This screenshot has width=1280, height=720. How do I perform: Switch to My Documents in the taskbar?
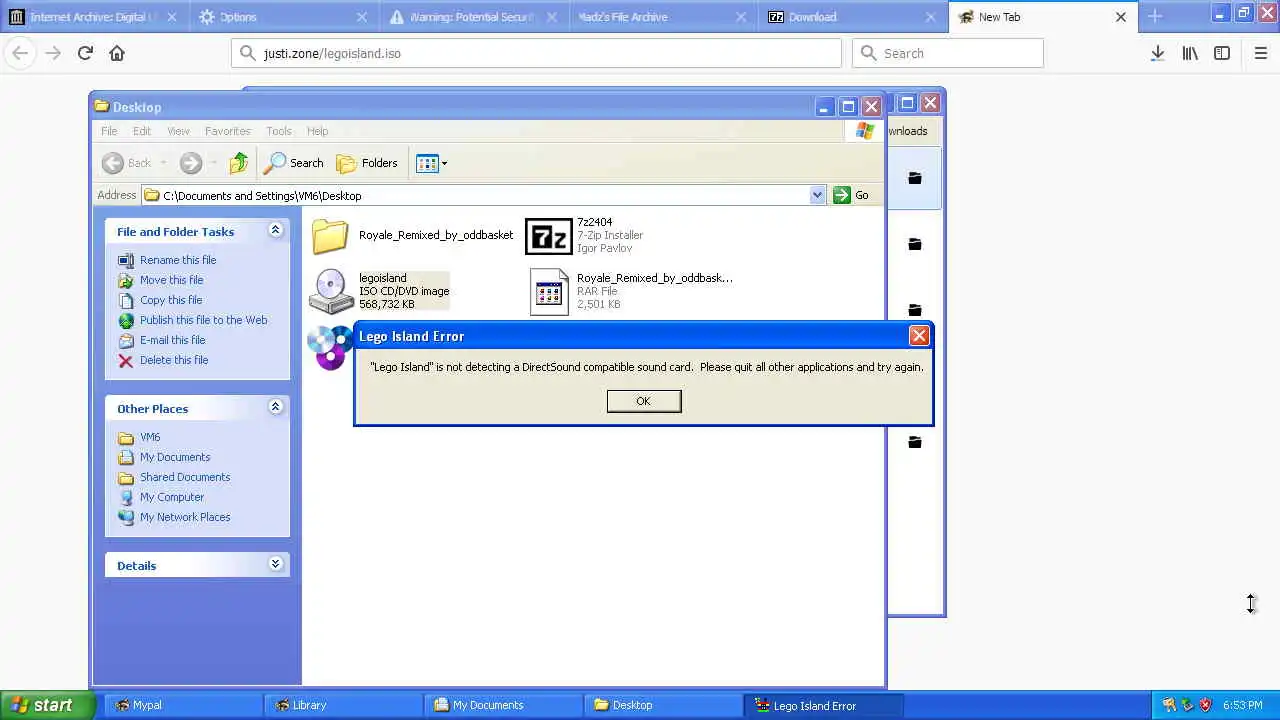(503, 705)
